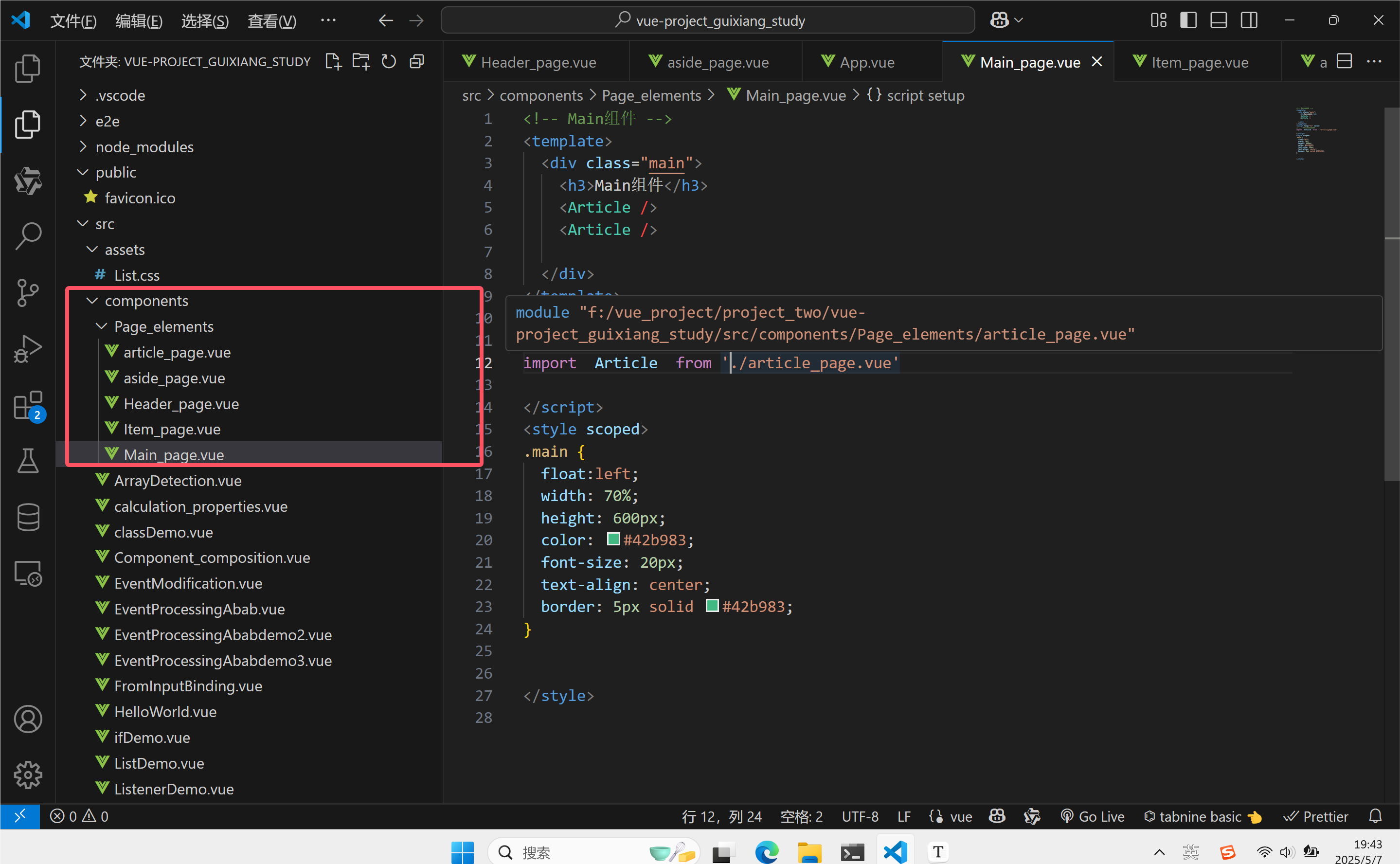Toggle the bottom panel layout button

[x=1218, y=20]
